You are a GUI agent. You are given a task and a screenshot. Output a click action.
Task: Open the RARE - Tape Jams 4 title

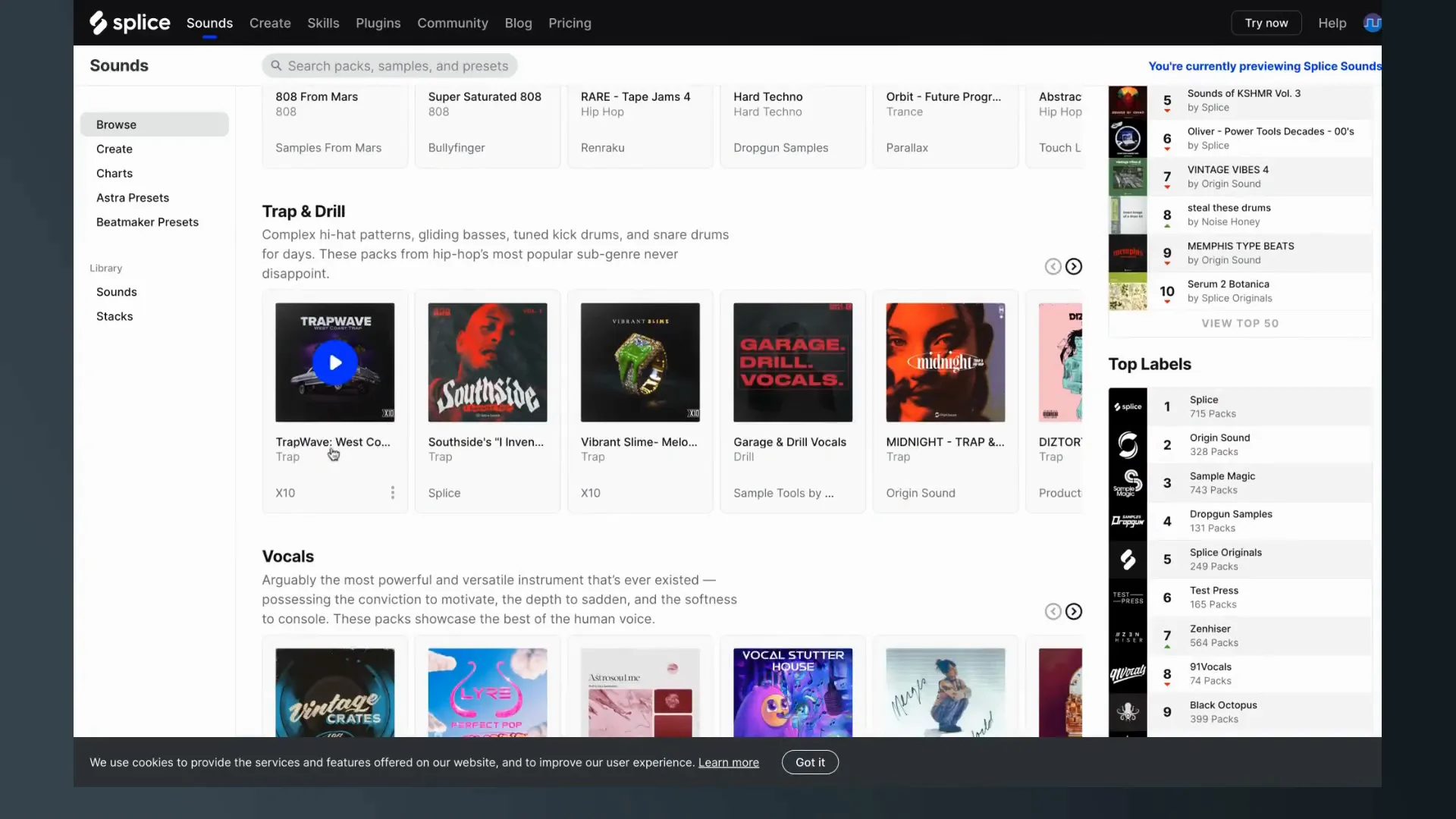[x=635, y=96]
